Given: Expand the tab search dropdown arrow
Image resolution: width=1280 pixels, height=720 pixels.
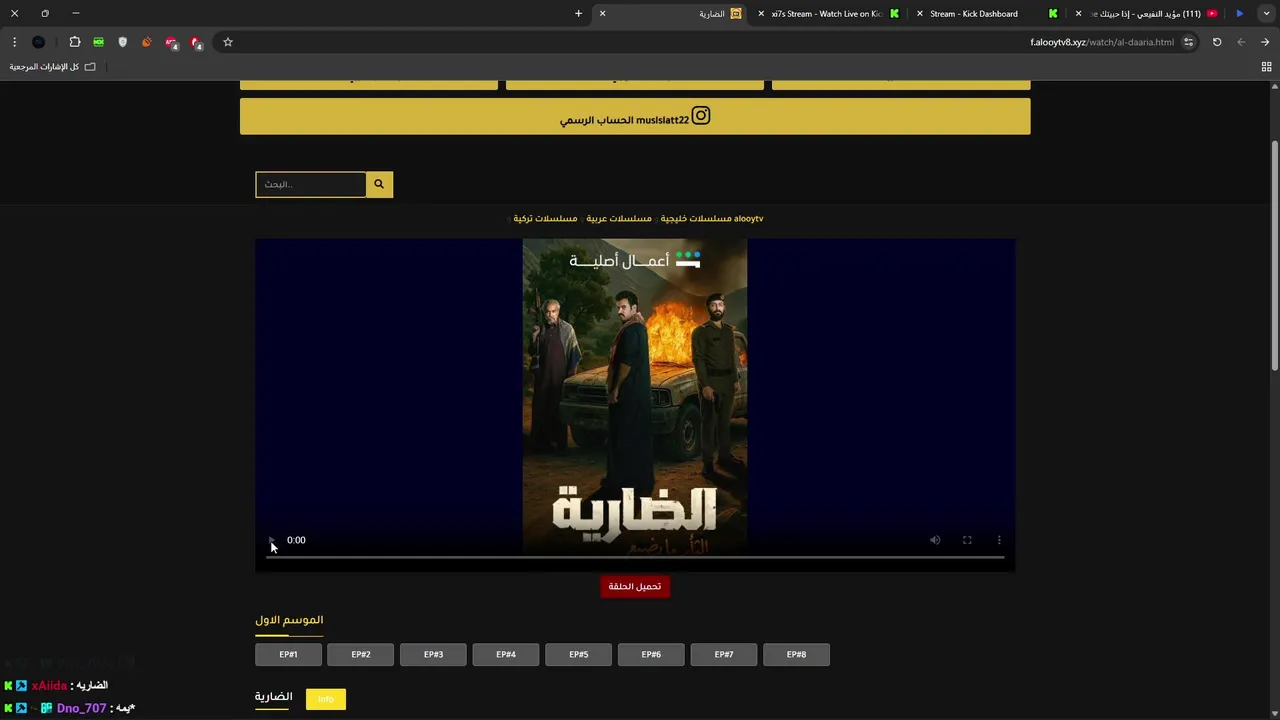Looking at the screenshot, I should [x=1265, y=14].
